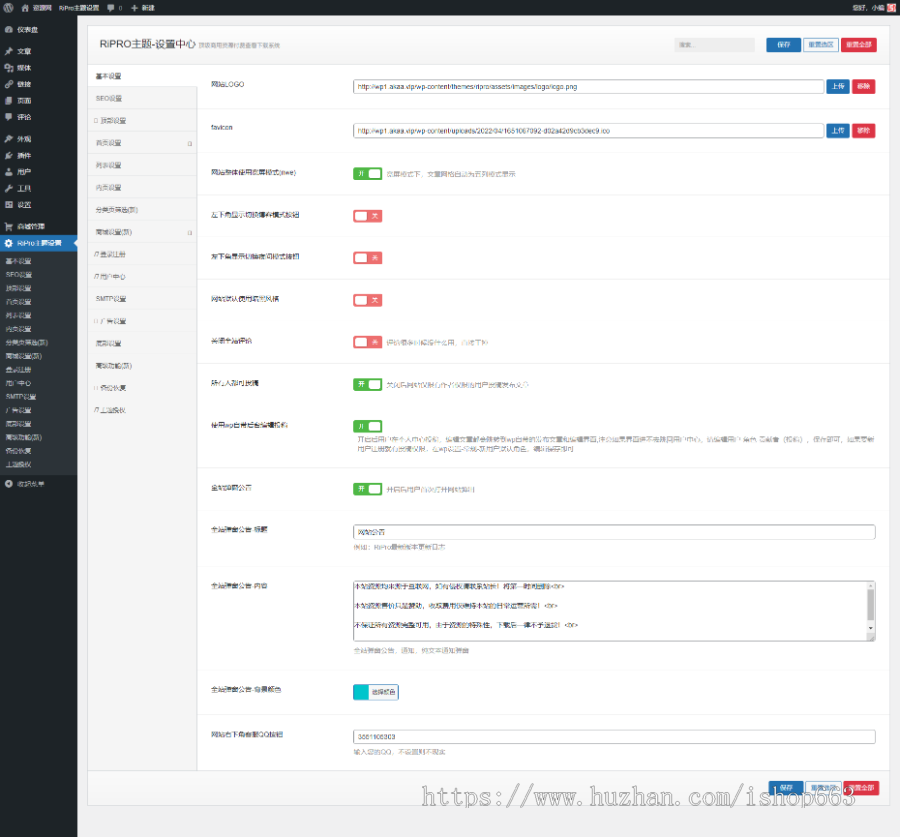900x837 pixels.
Task: Click the plus 新建 icon in admin bar
Action: pyautogui.click(x=135, y=7)
